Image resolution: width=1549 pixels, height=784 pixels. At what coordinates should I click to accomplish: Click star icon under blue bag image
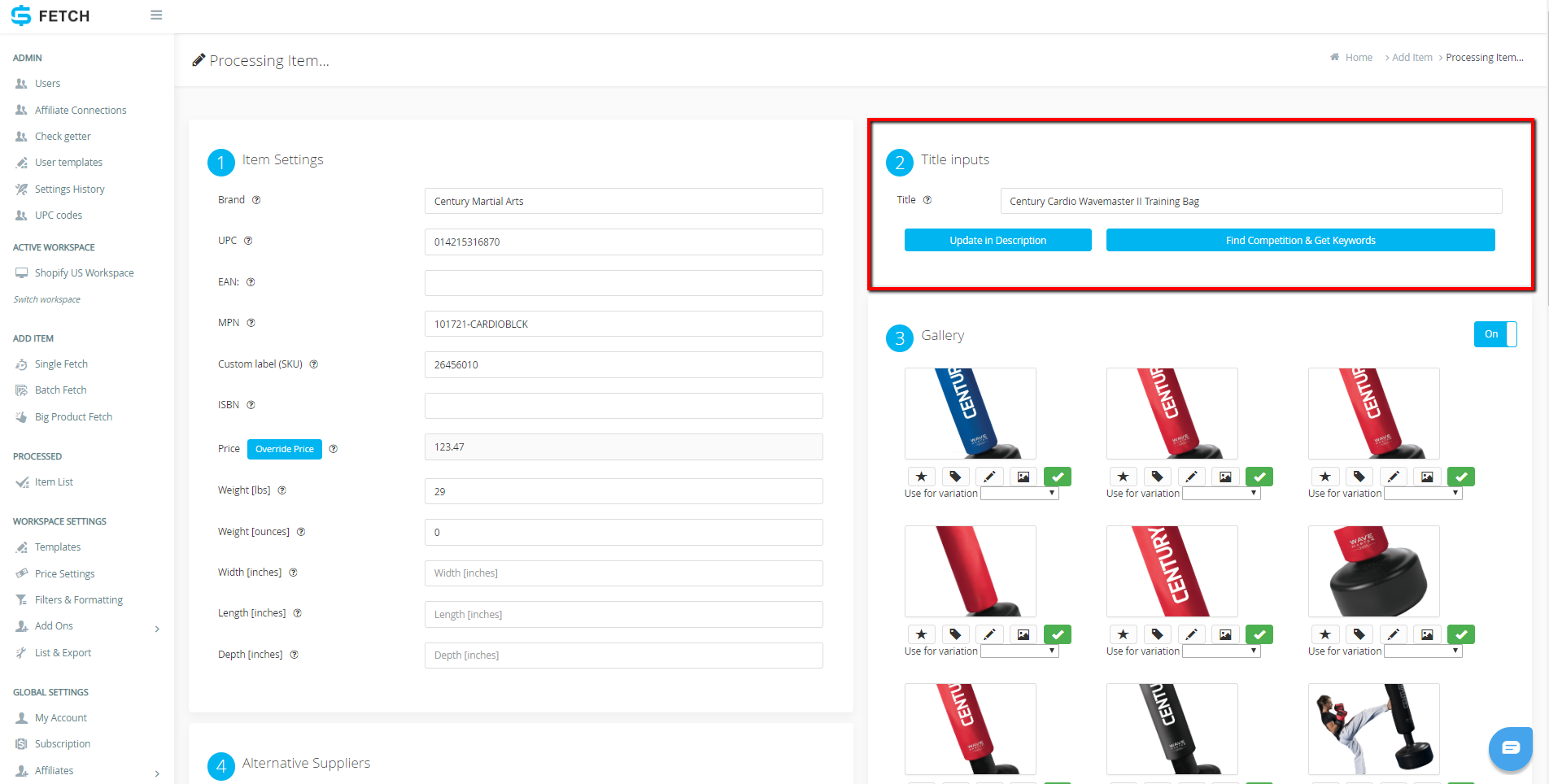(921, 477)
